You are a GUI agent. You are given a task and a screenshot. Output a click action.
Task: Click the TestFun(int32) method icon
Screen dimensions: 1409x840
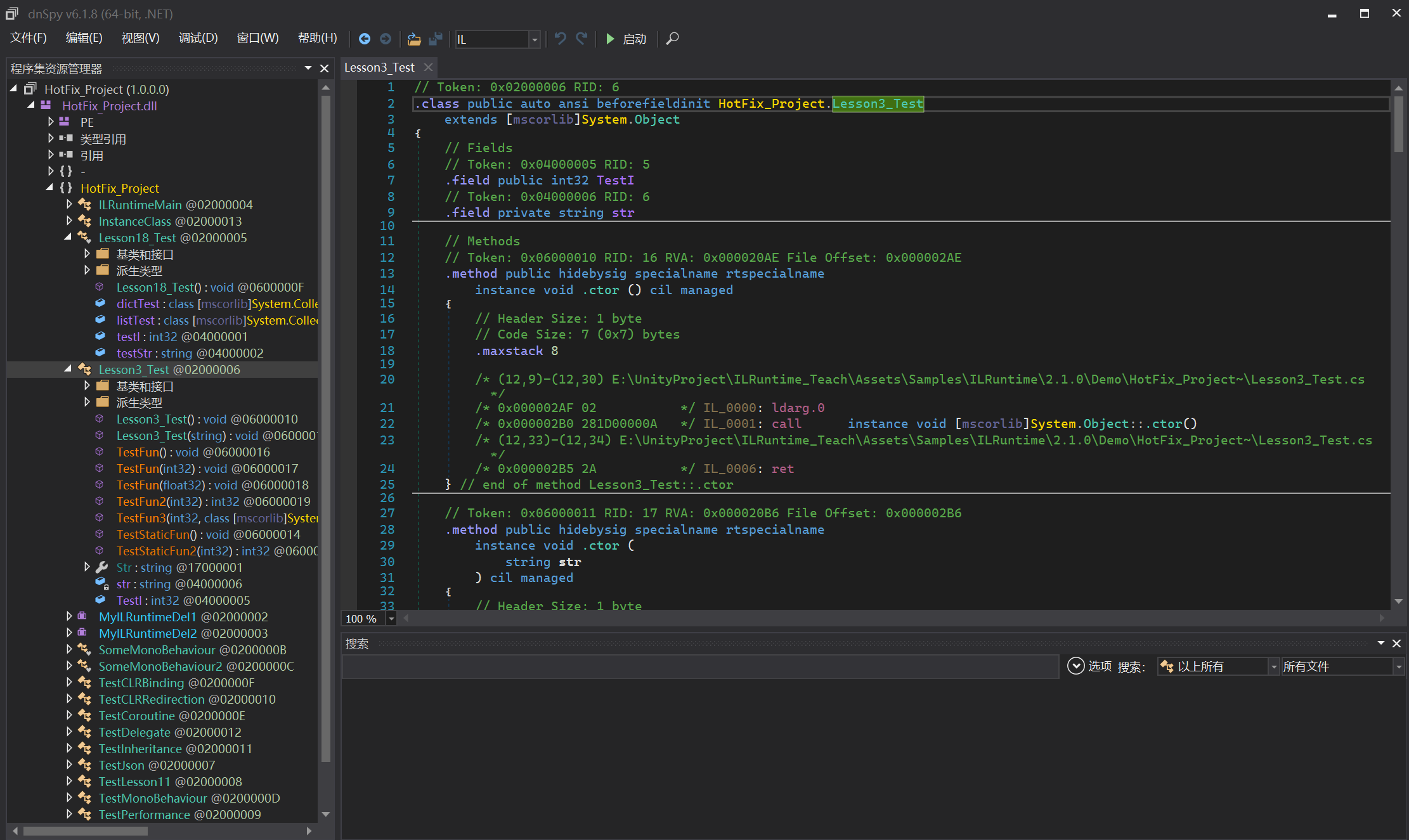(100, 468)
